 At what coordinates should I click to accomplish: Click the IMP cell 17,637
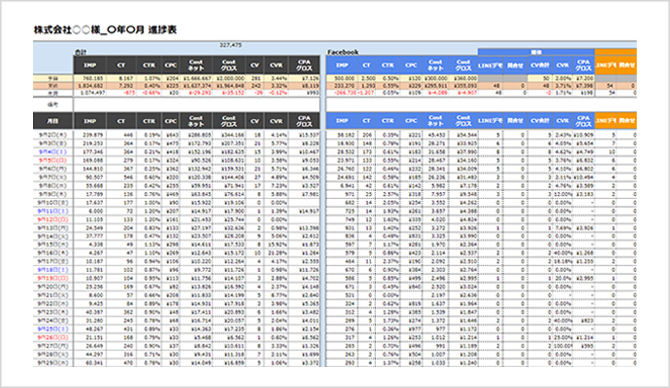tap(90, 203)
